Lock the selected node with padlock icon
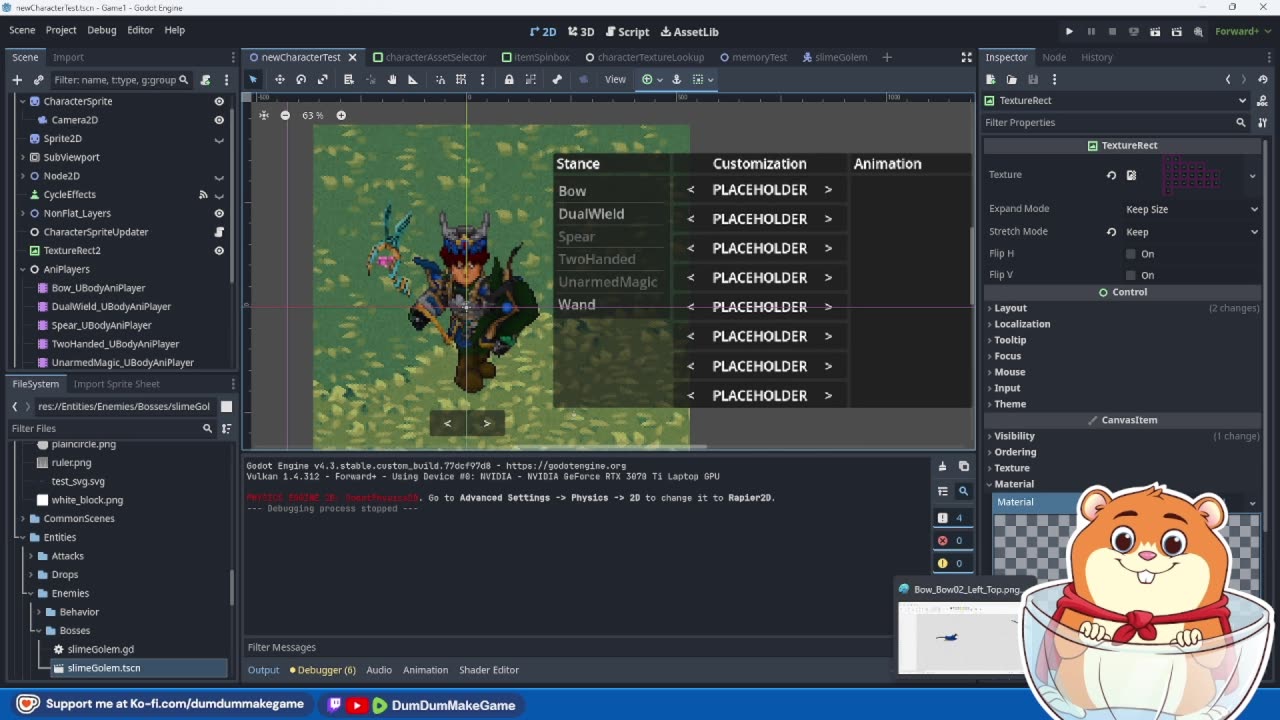Image resolution: width=1280 pixels, height=720 pixels. point(509,79)
